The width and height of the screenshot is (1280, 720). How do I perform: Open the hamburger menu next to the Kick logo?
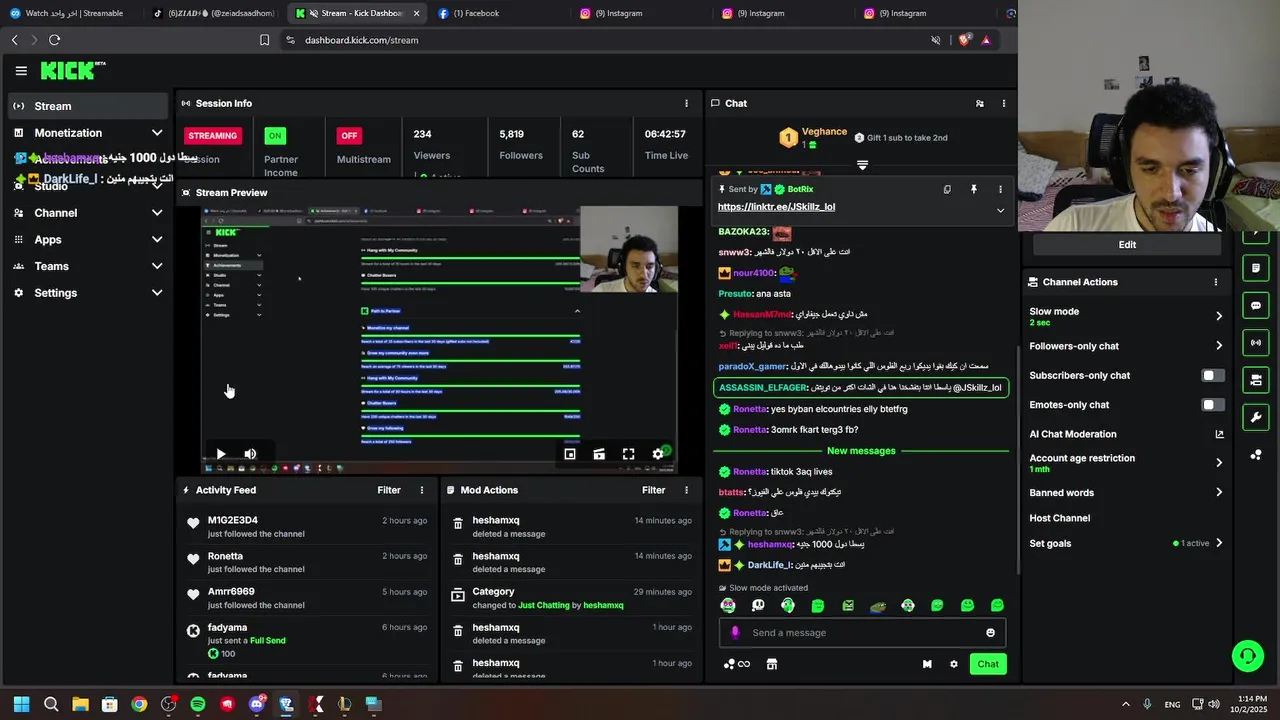[21, 71]
